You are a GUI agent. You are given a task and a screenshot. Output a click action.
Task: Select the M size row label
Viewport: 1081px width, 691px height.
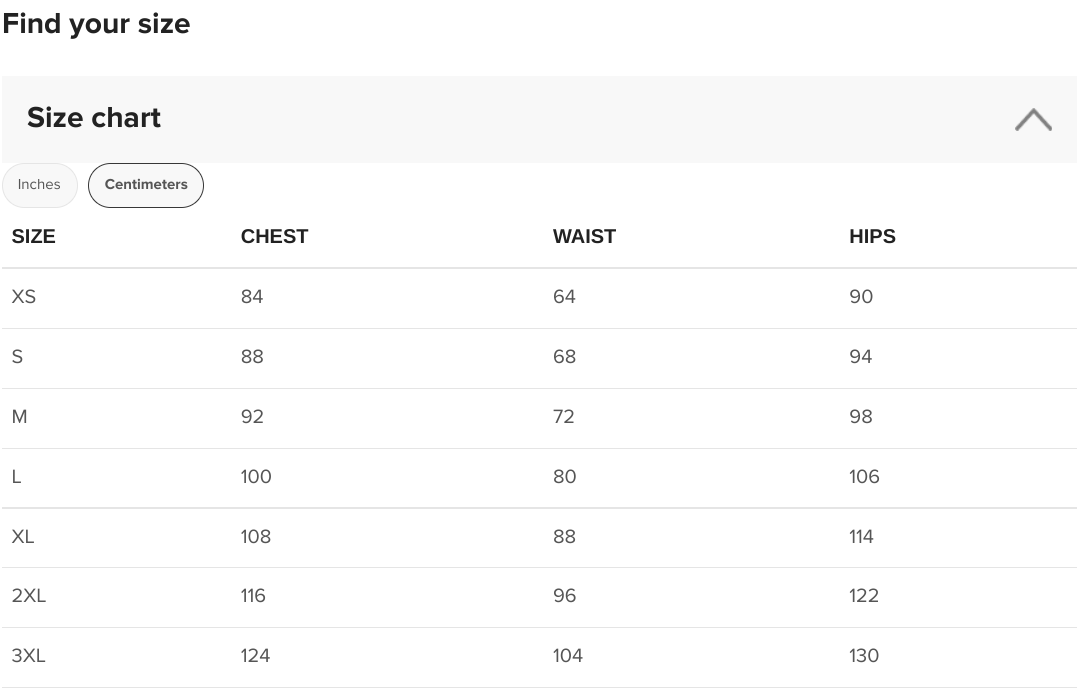(19, 417)
